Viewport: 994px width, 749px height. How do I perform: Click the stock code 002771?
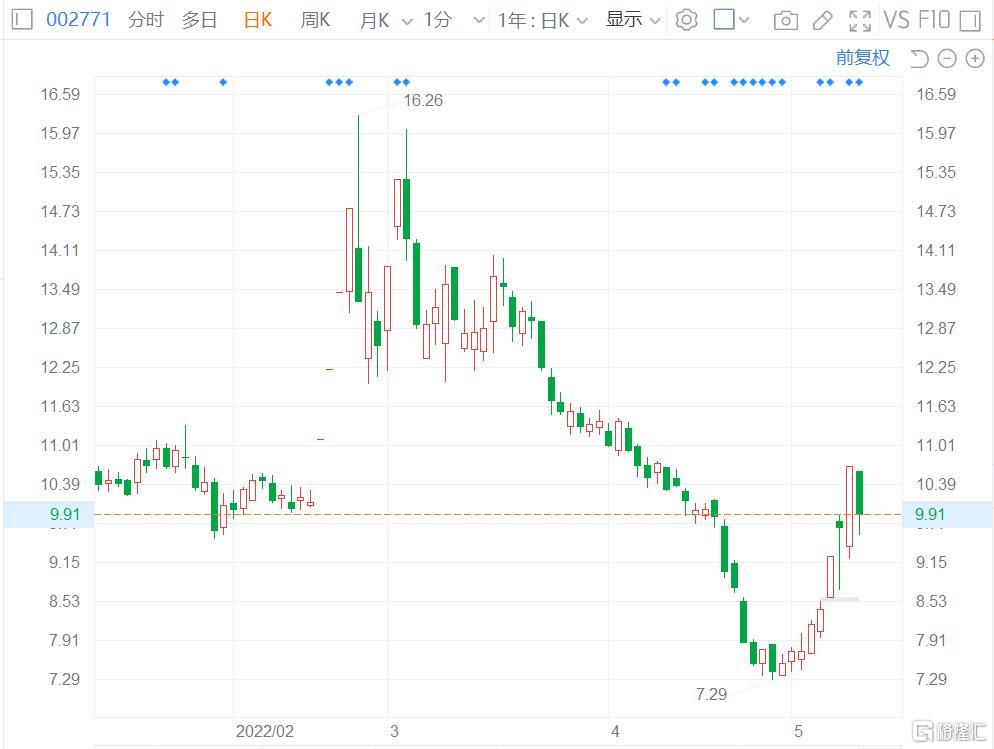tap(78, 20)
